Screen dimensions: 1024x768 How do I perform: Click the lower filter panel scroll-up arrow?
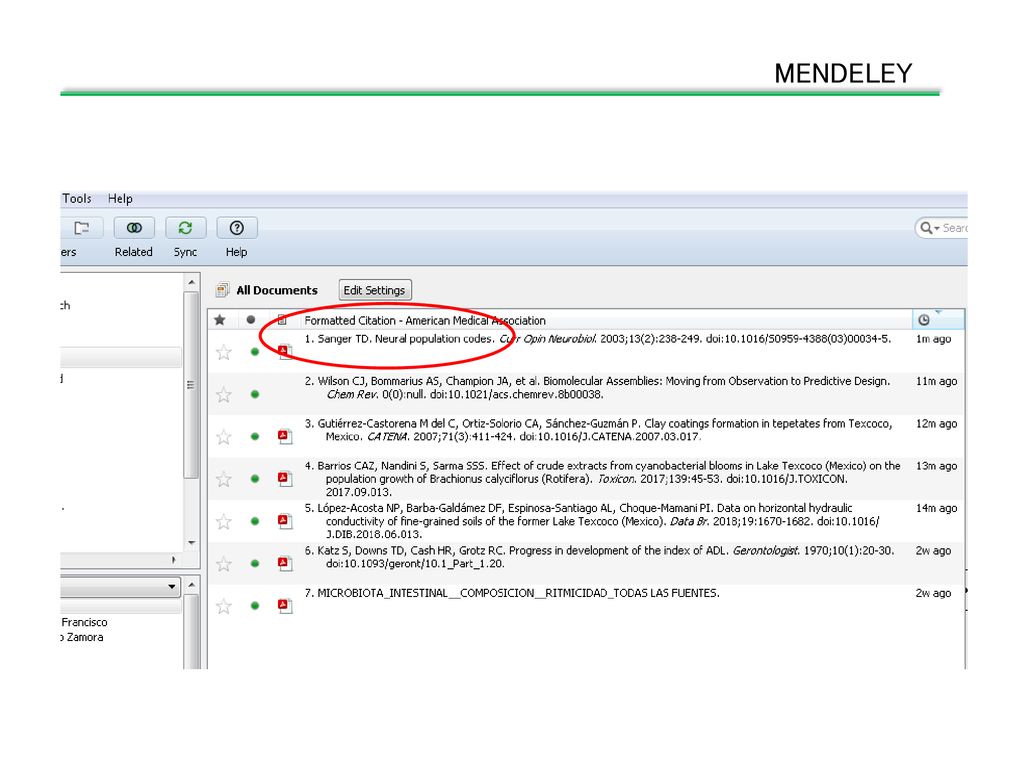click(x=191, y=584)
